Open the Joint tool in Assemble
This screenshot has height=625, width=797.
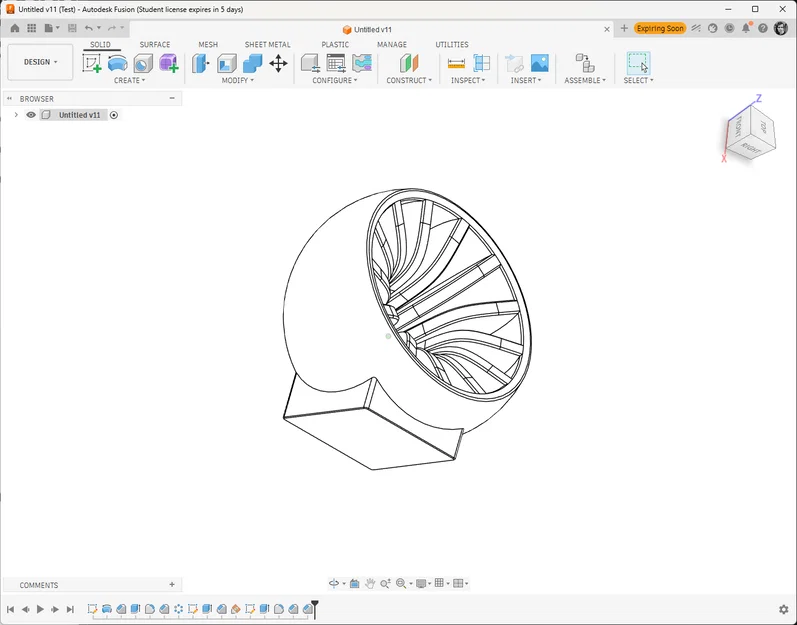(x=585, y=64)
